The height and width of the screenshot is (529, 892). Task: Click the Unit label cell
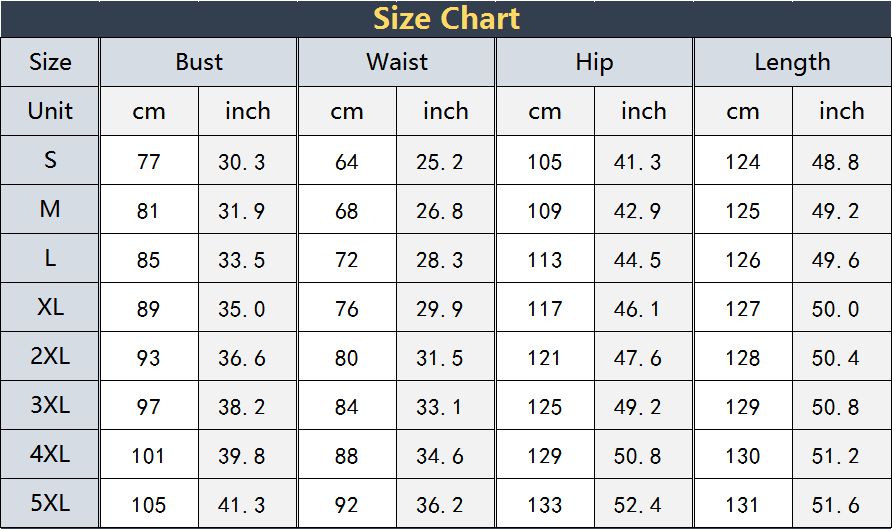coord(50,111)
